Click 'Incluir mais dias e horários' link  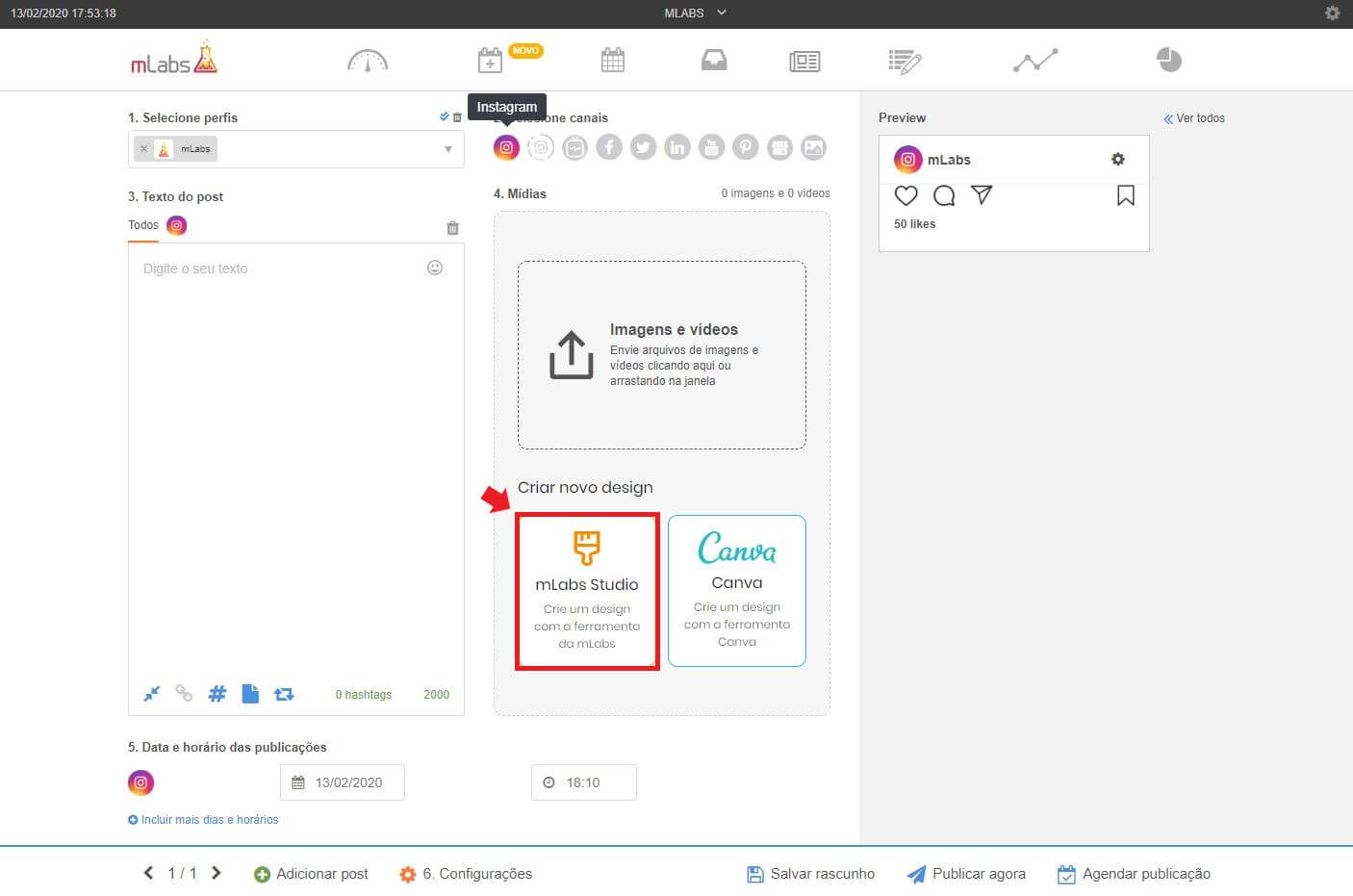pos(203,820)
